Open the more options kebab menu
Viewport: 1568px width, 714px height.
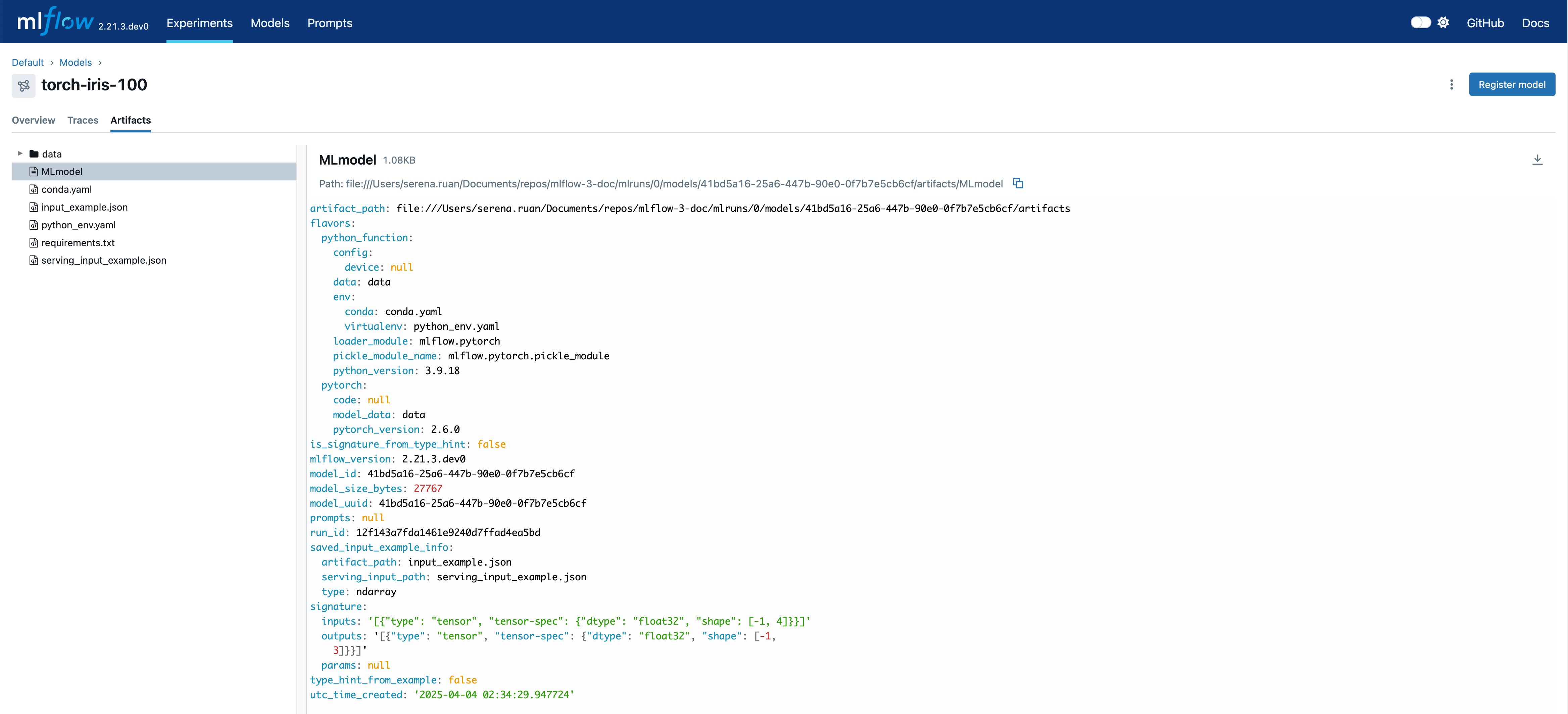click(1452, 85)
